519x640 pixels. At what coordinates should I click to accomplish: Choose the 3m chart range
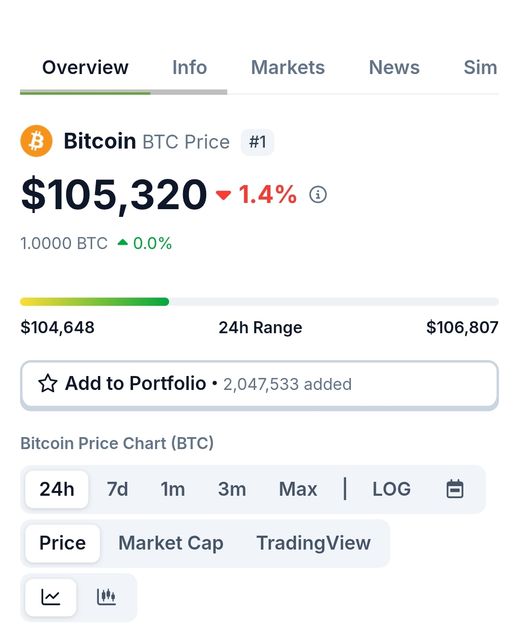tap(232, 489)
